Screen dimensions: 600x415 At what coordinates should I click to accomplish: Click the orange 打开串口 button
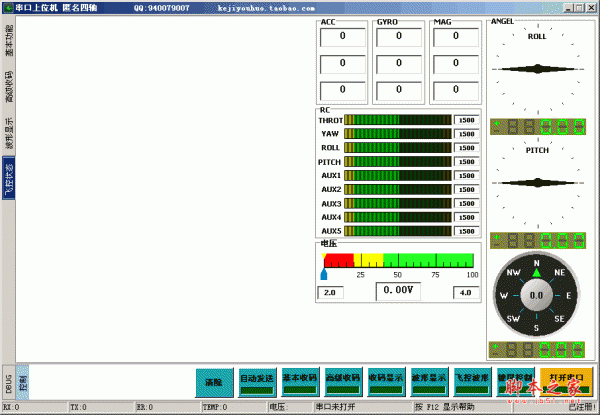(566, 382)
